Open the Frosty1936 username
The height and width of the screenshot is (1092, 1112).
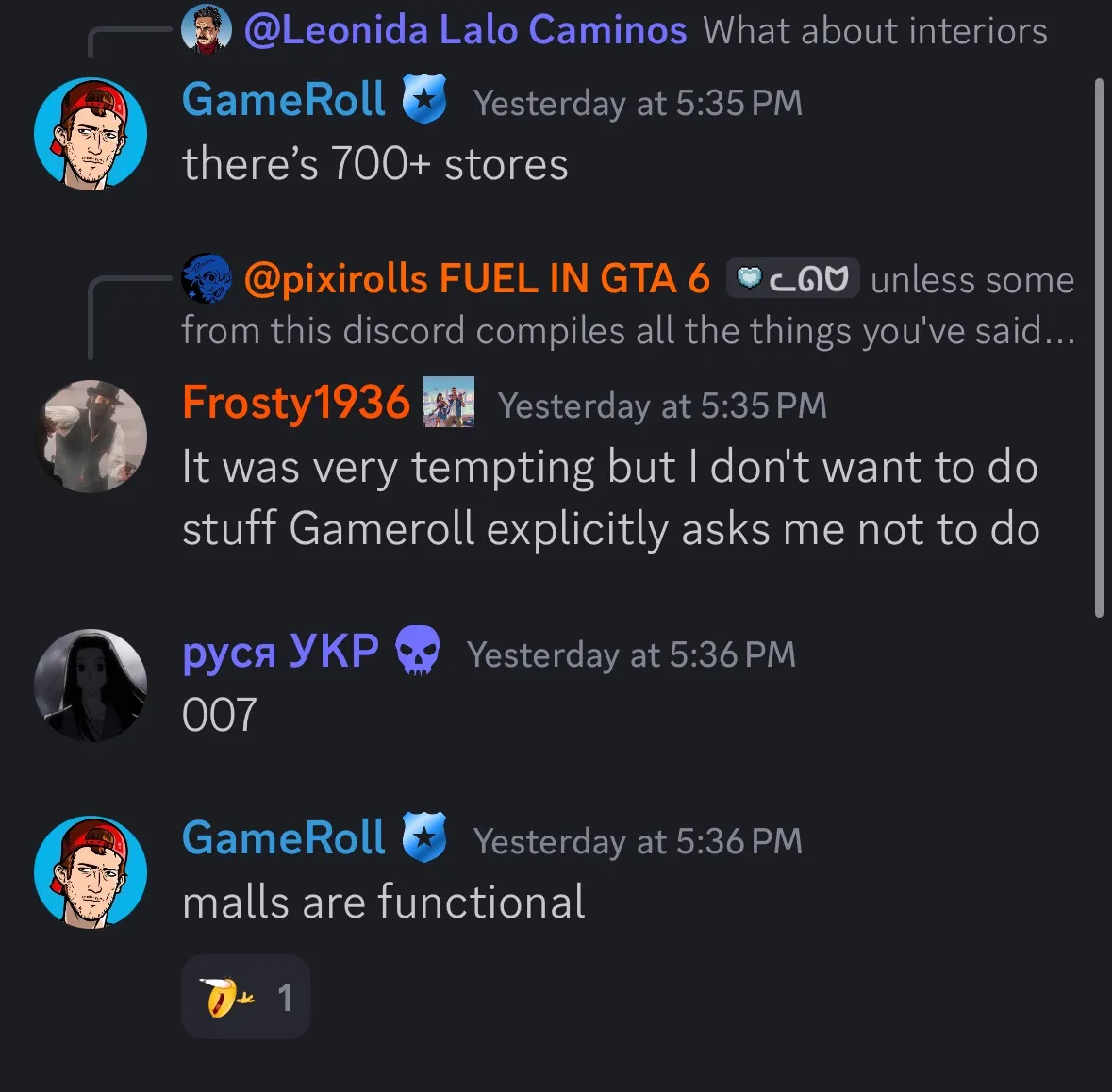click(x=296, y=402)
